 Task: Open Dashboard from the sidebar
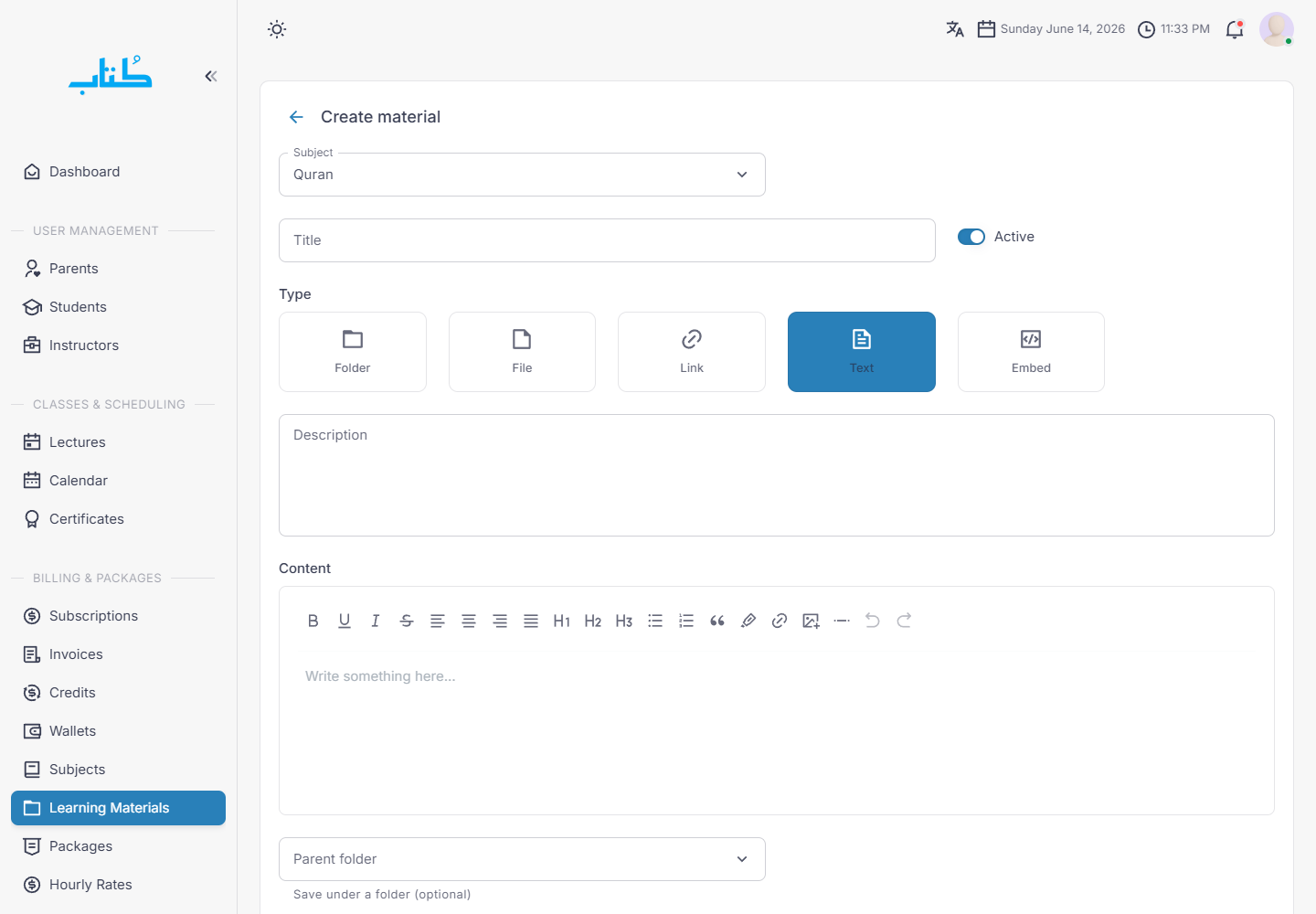(118, 172)
